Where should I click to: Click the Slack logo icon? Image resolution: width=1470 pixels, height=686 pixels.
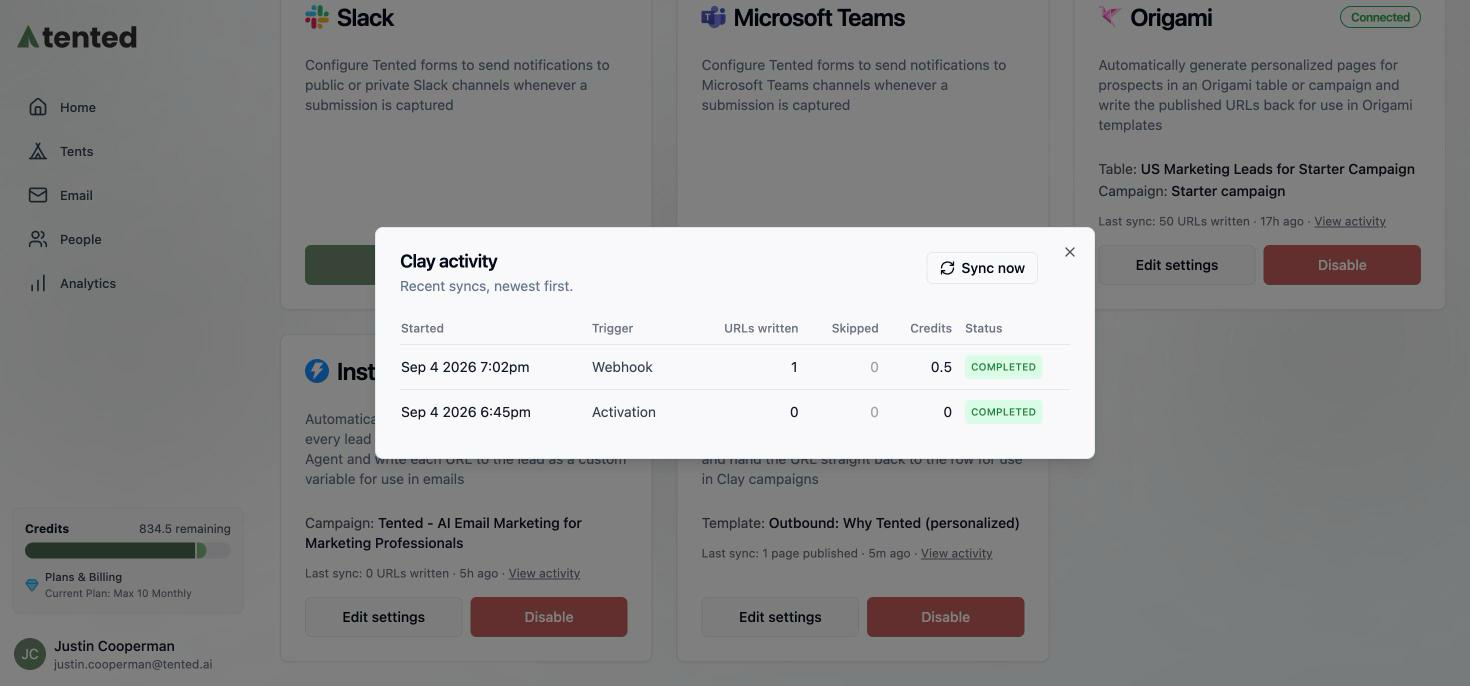(317, 16)
